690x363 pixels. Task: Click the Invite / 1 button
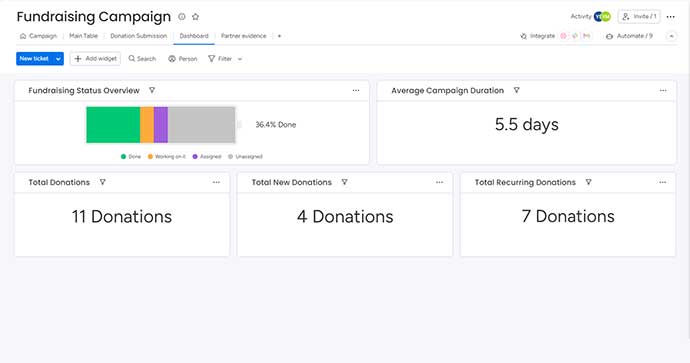(639, 17)
